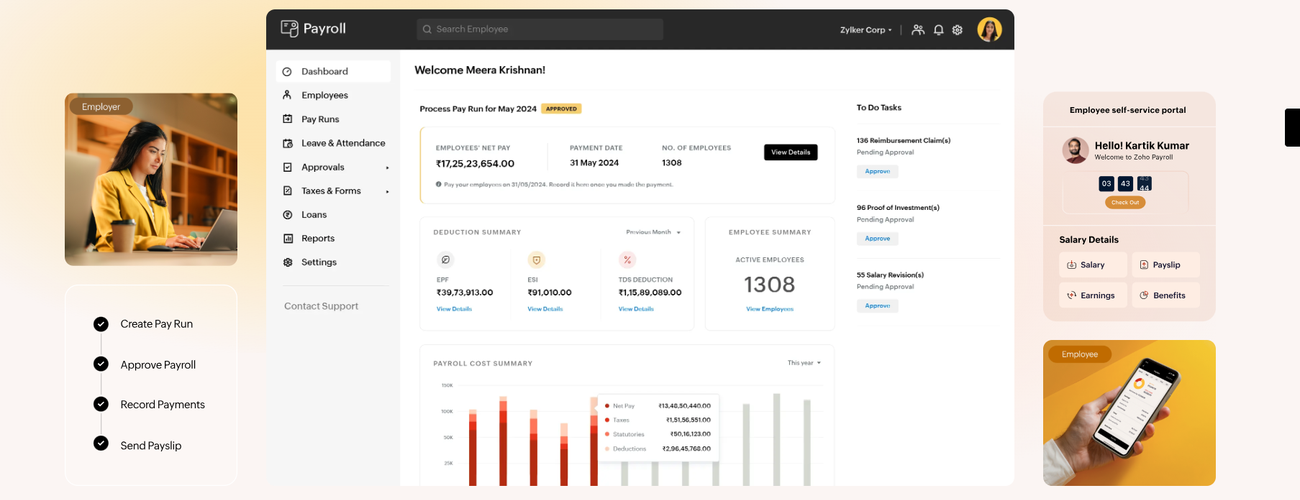This screenshot has width=1300, height=500.
Task: Click the info icon below net pay
Action: [x=438, y=184]
